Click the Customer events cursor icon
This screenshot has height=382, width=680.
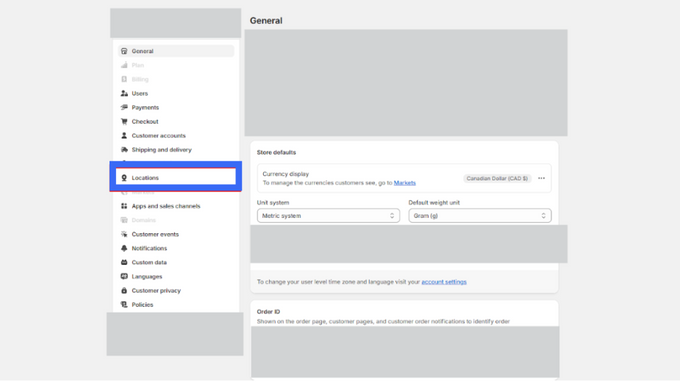pos(124,234)
